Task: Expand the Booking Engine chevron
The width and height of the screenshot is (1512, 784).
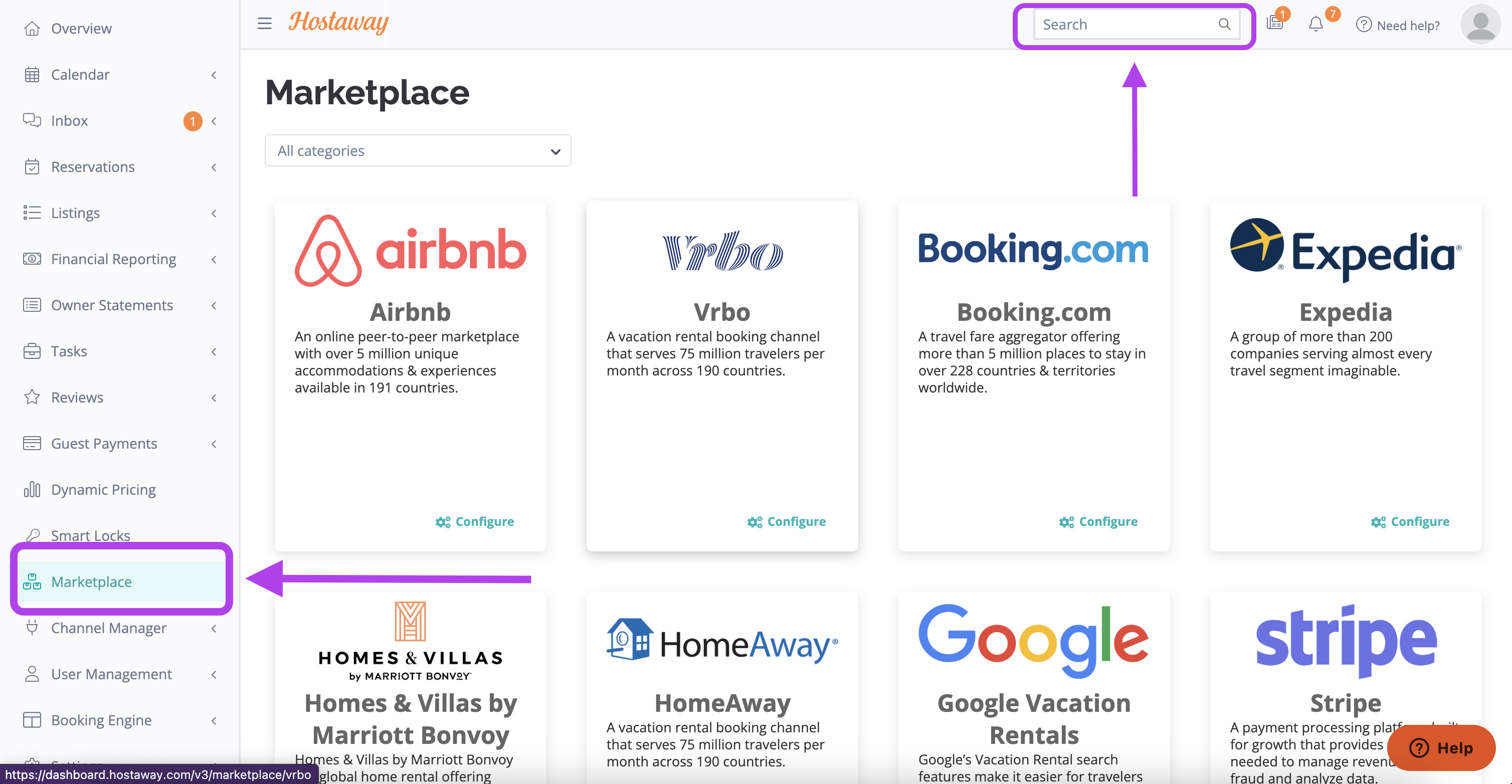Action: pos(214,720)
